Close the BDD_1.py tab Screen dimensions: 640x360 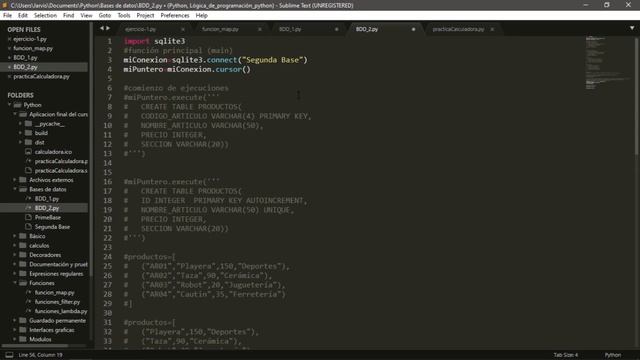336,29
